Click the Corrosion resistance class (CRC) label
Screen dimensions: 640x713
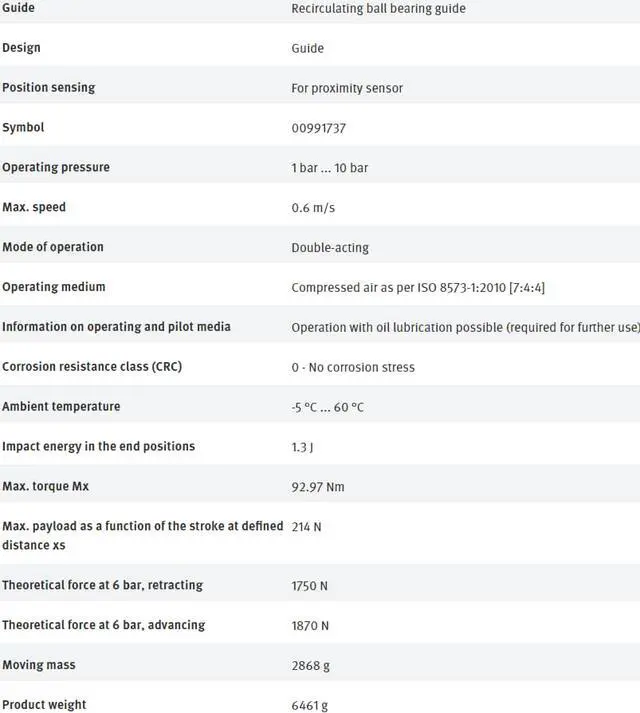92,366
